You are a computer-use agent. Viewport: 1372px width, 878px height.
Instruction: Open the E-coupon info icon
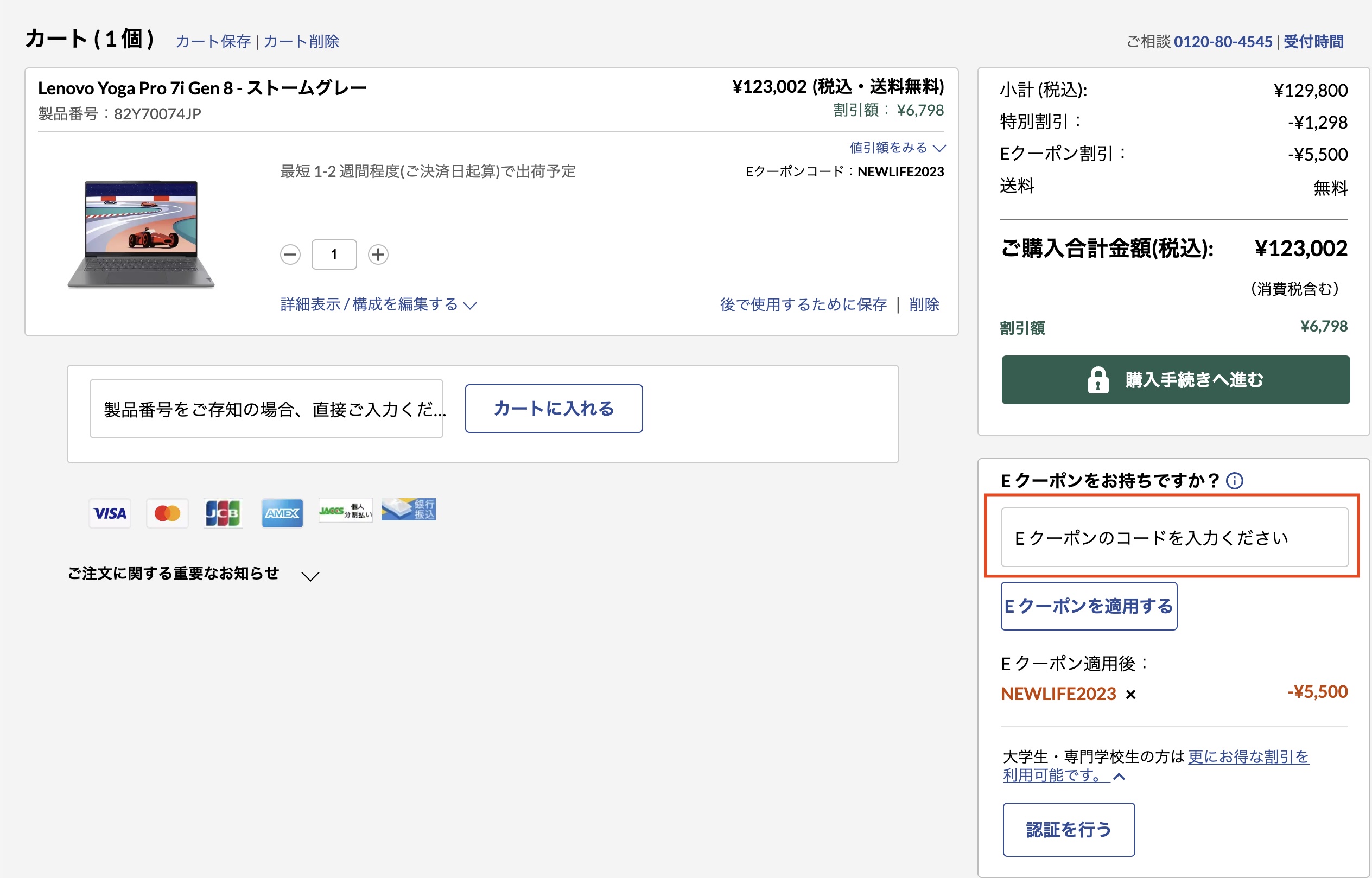click(1234, 481)
